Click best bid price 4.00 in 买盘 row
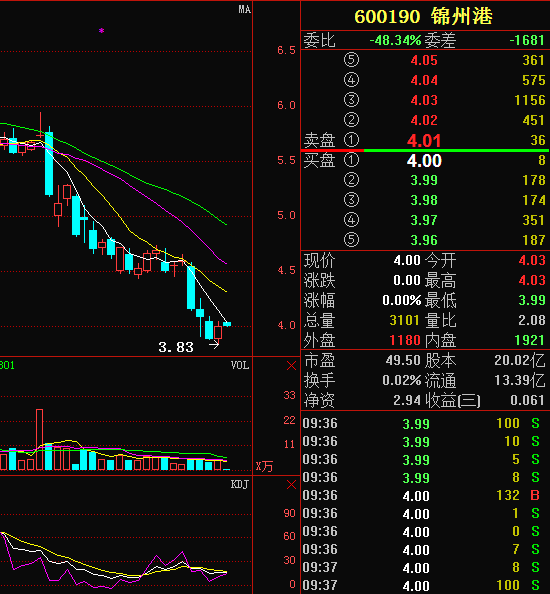Image resolution: width=550 pixels, height=594 pixels. click(x=424, y=161)
